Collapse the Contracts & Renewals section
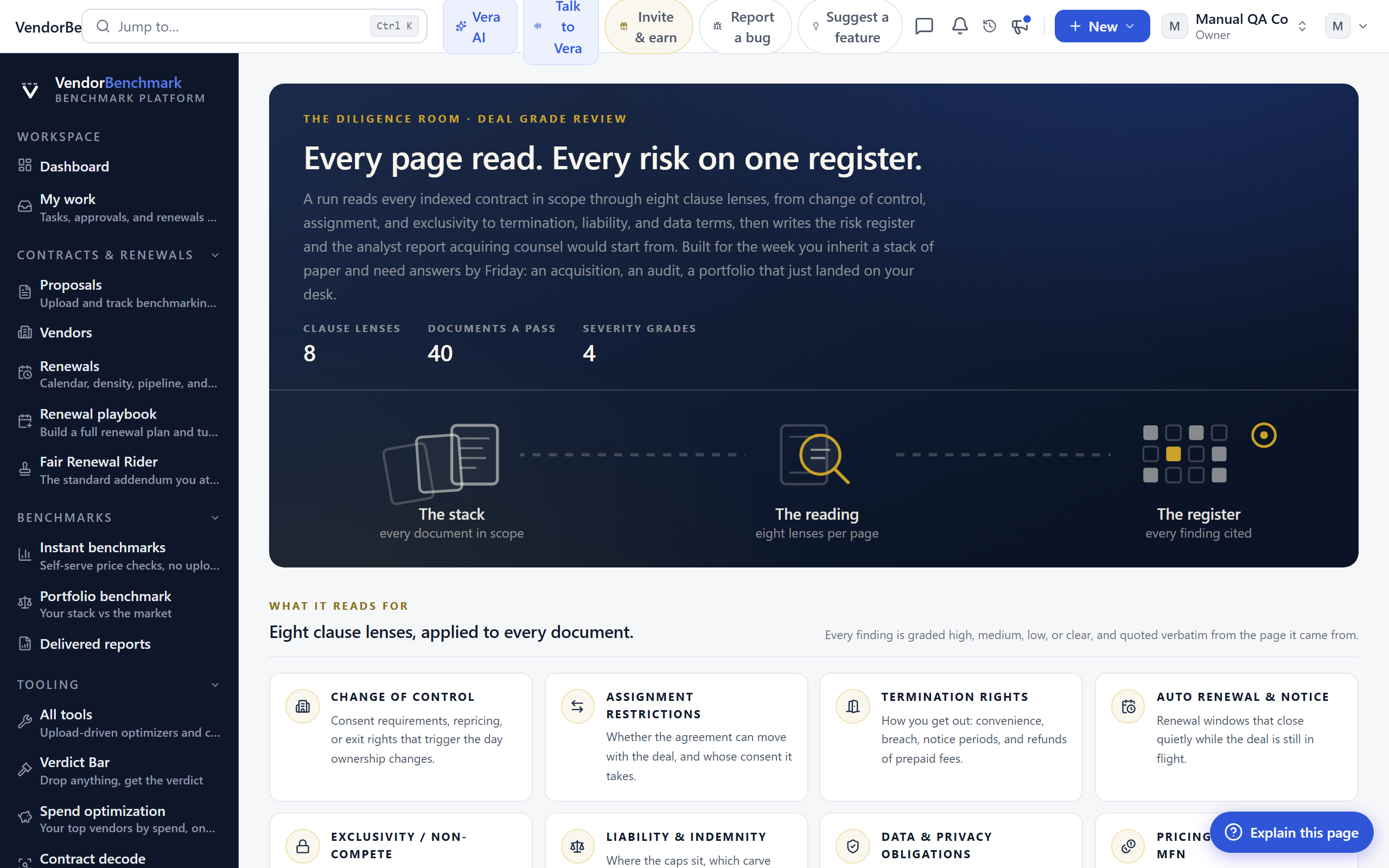 [215, 255]
